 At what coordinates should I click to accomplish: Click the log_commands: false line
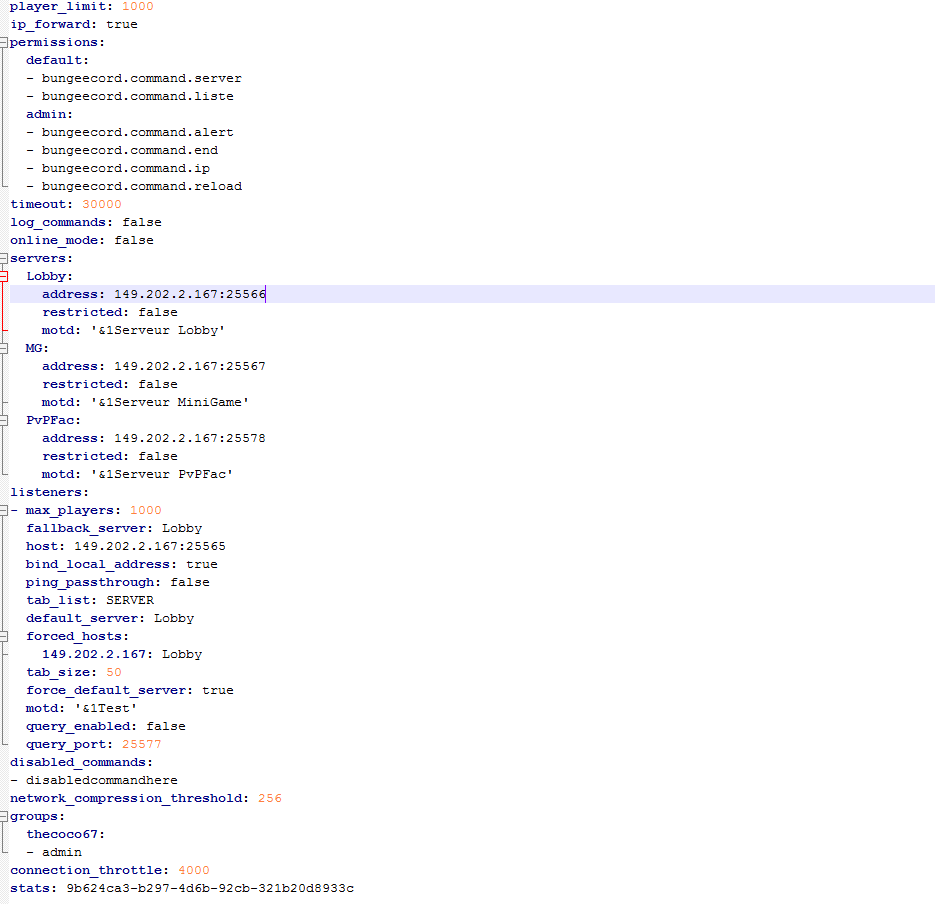pos(86,222)
